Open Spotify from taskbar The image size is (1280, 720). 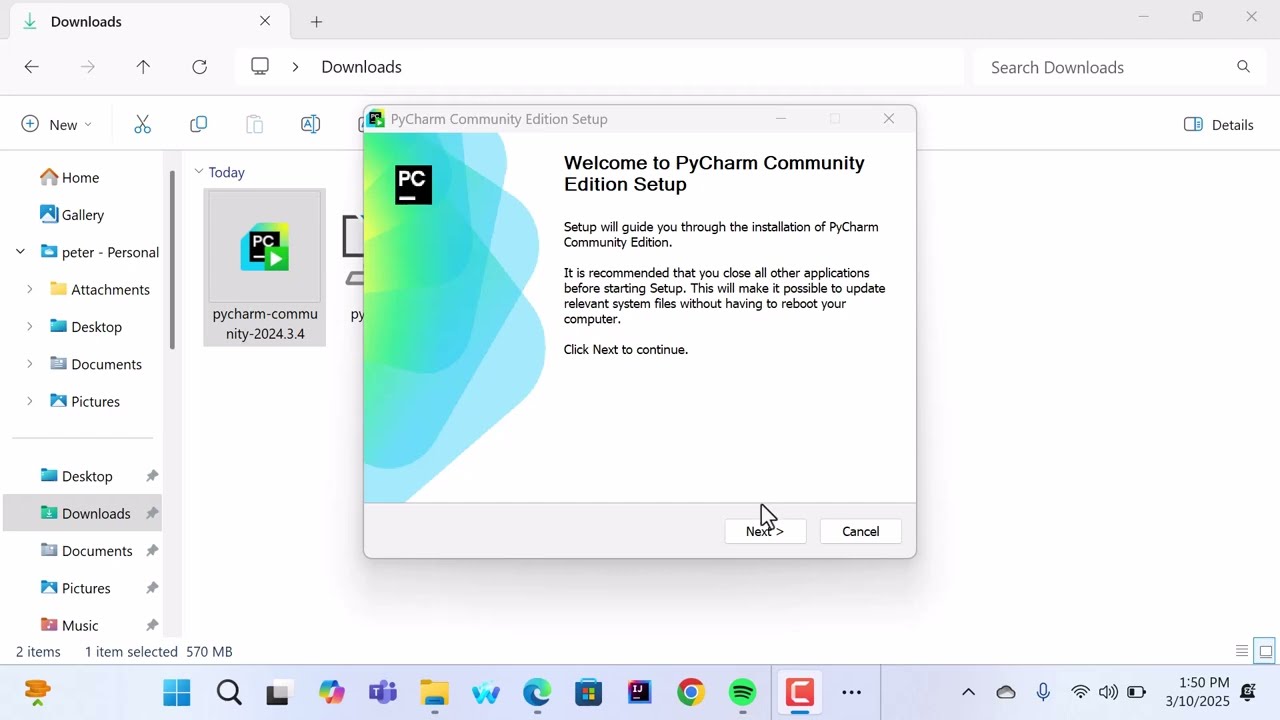(742, 692)
